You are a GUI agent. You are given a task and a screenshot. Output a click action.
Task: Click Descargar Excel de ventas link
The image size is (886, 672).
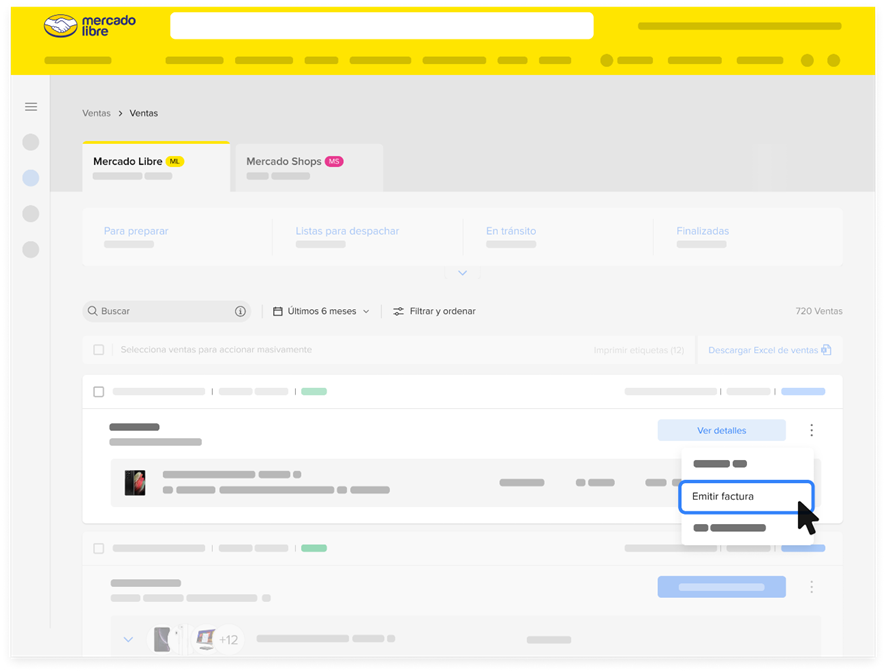[x=762, y=350]
